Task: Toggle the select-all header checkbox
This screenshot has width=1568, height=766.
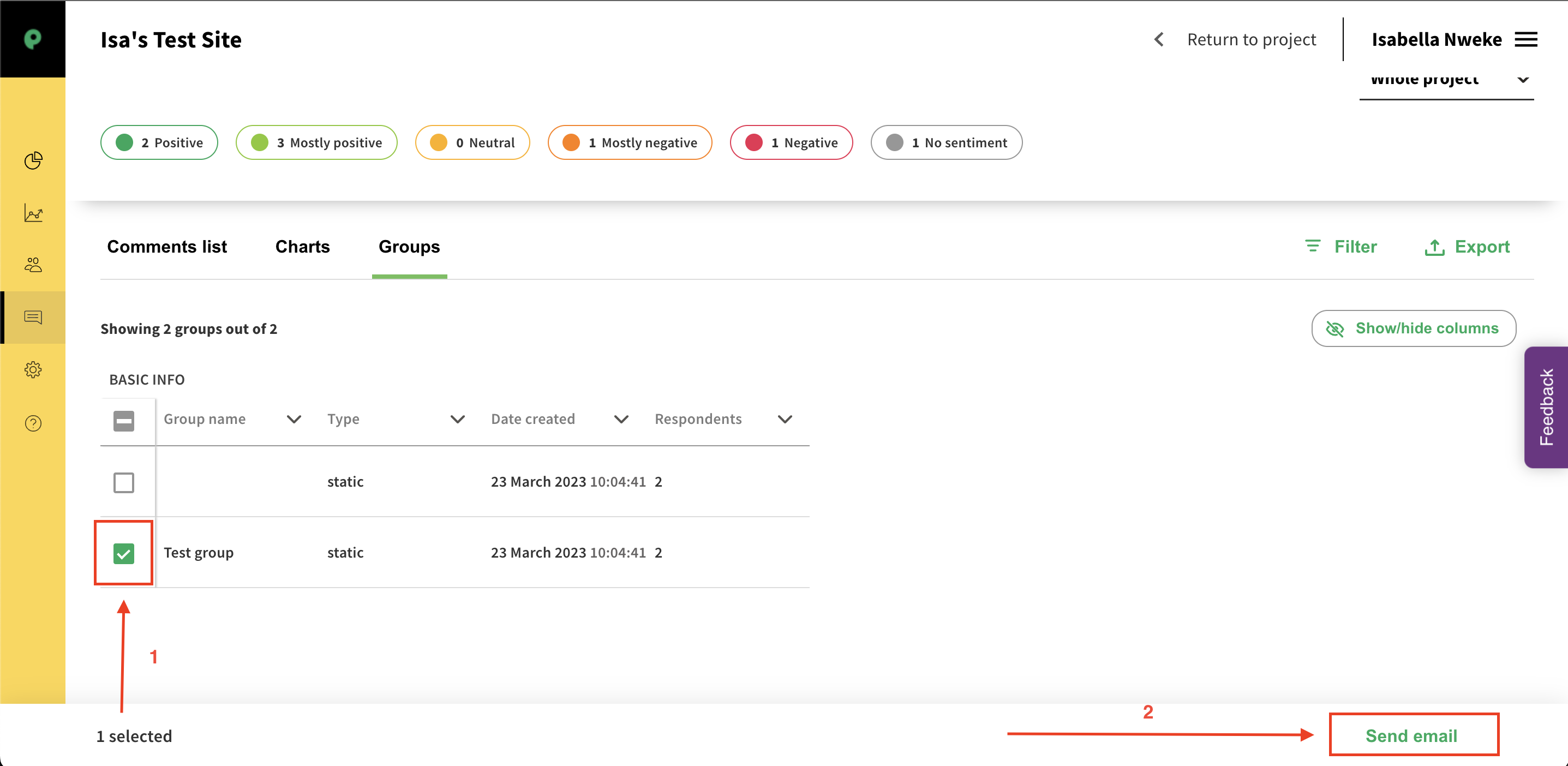Action: (x=123, y=420)
